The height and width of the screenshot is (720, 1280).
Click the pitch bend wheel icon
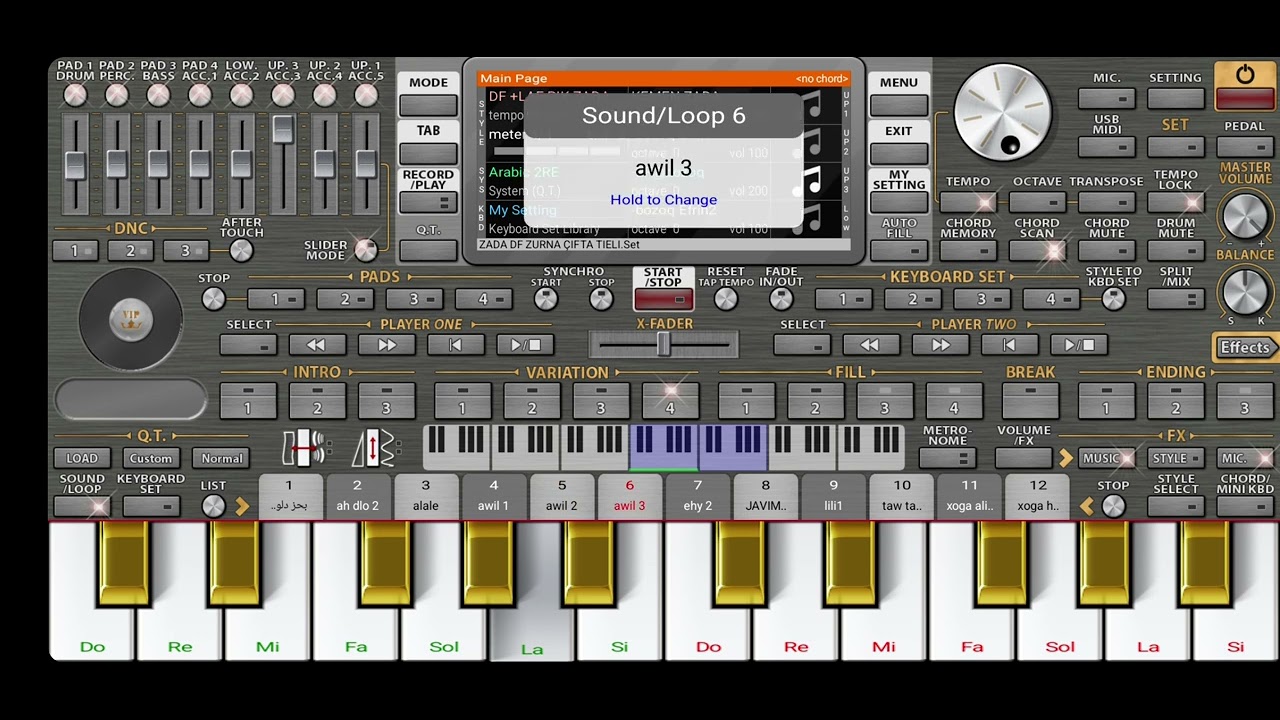(304, 448)
